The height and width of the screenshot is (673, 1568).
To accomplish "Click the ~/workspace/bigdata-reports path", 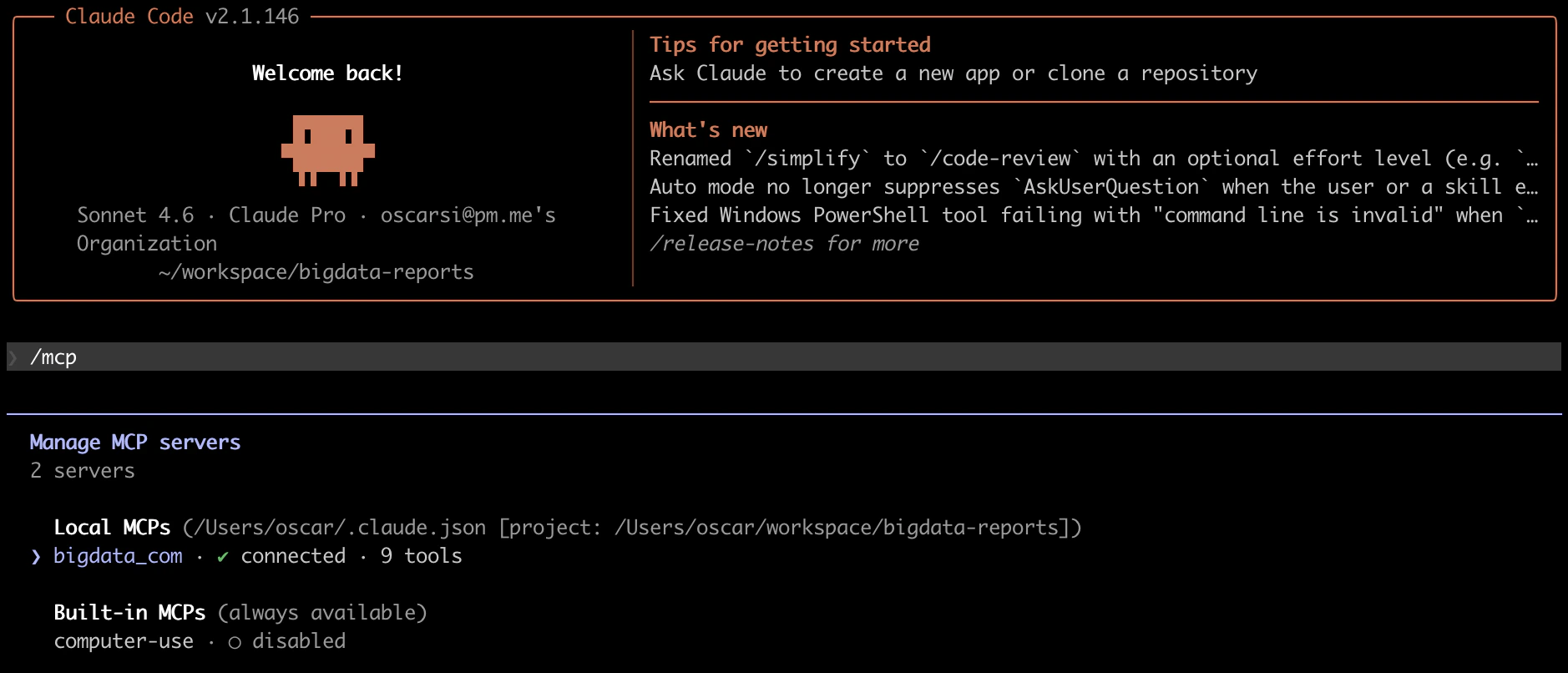I will click(316, 272).
